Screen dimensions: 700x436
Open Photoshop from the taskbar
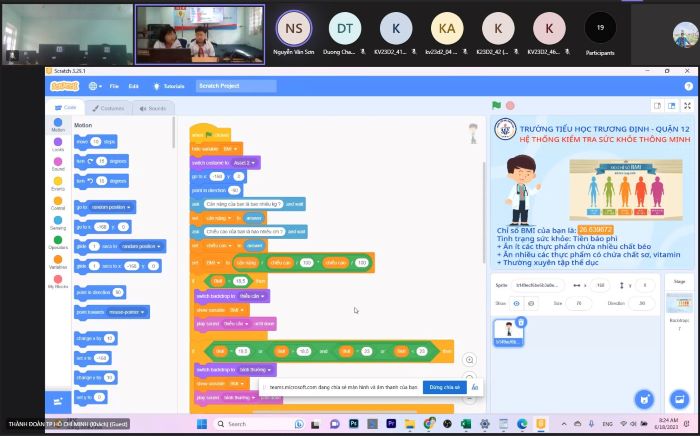(x=354, y=424)
